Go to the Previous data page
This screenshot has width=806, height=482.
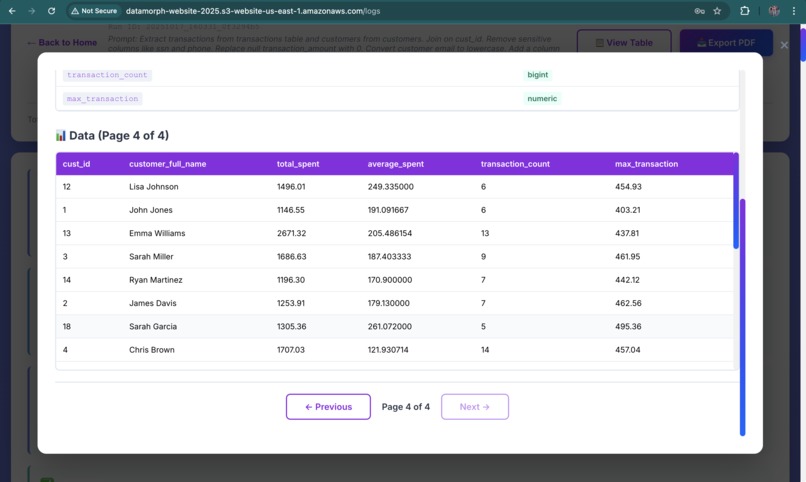328,406
